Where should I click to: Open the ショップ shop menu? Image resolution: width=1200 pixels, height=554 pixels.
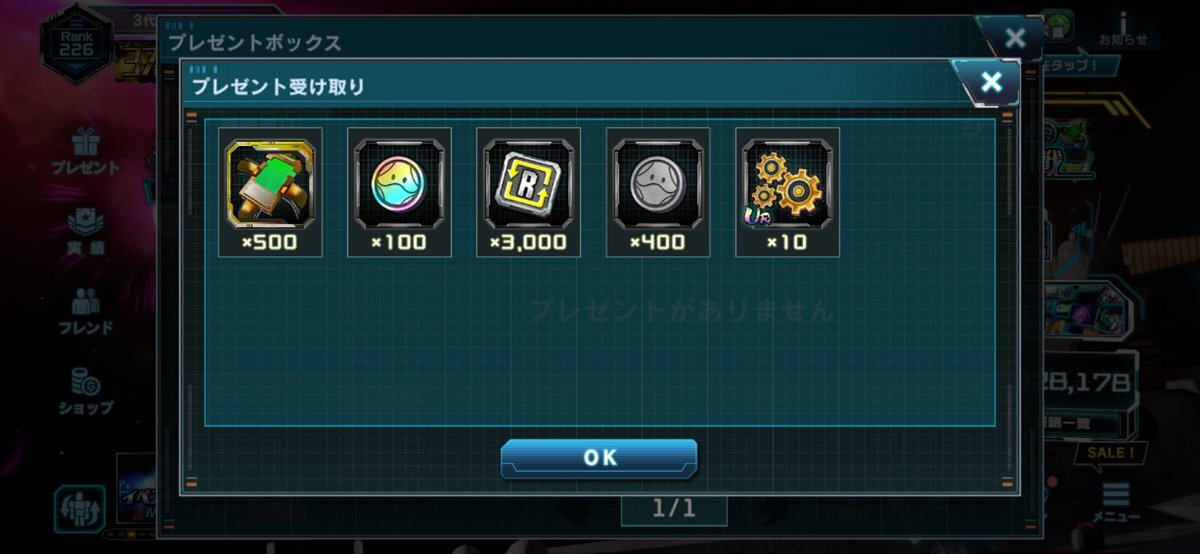coord(86,392)
